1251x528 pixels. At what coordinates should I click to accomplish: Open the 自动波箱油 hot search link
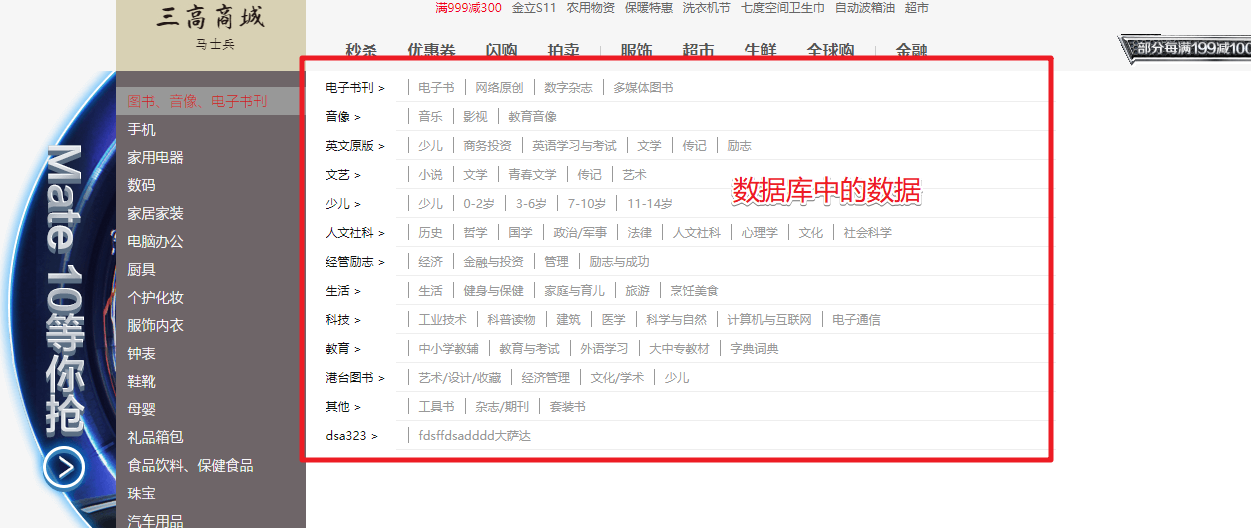pyautogui.click(x=865, y=8)
